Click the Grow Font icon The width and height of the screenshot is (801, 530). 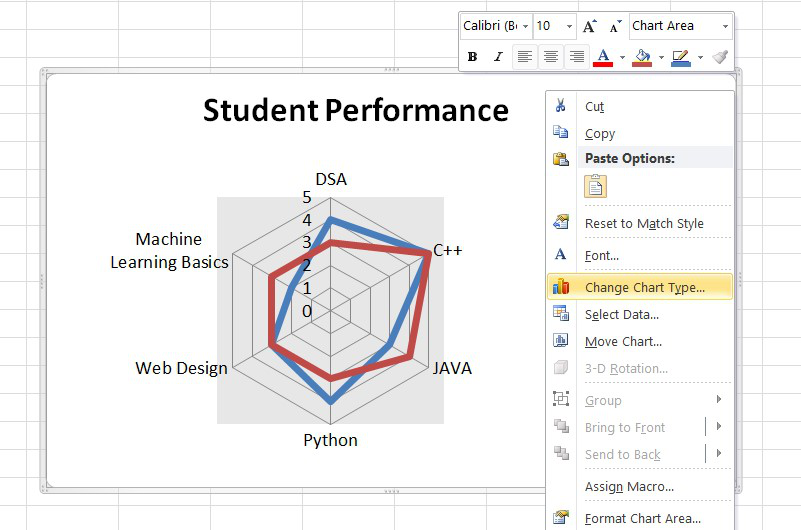590,26
